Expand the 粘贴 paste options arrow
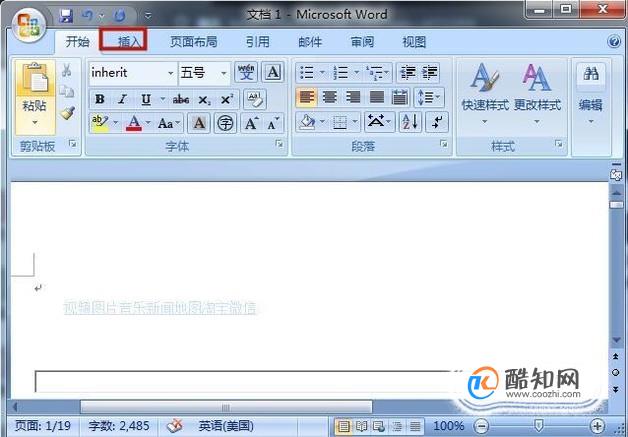Screen dimensions: 628x437 click(x=35, y=123)
